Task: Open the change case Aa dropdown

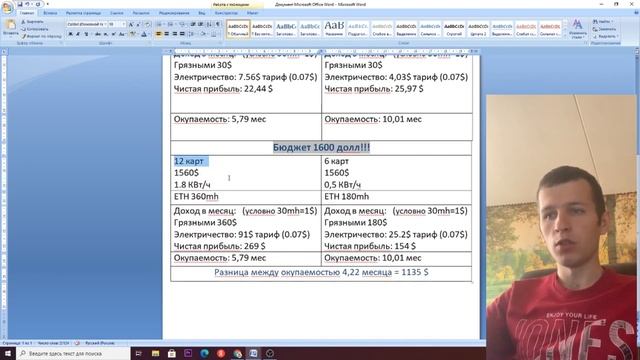Action: (122, 34)
